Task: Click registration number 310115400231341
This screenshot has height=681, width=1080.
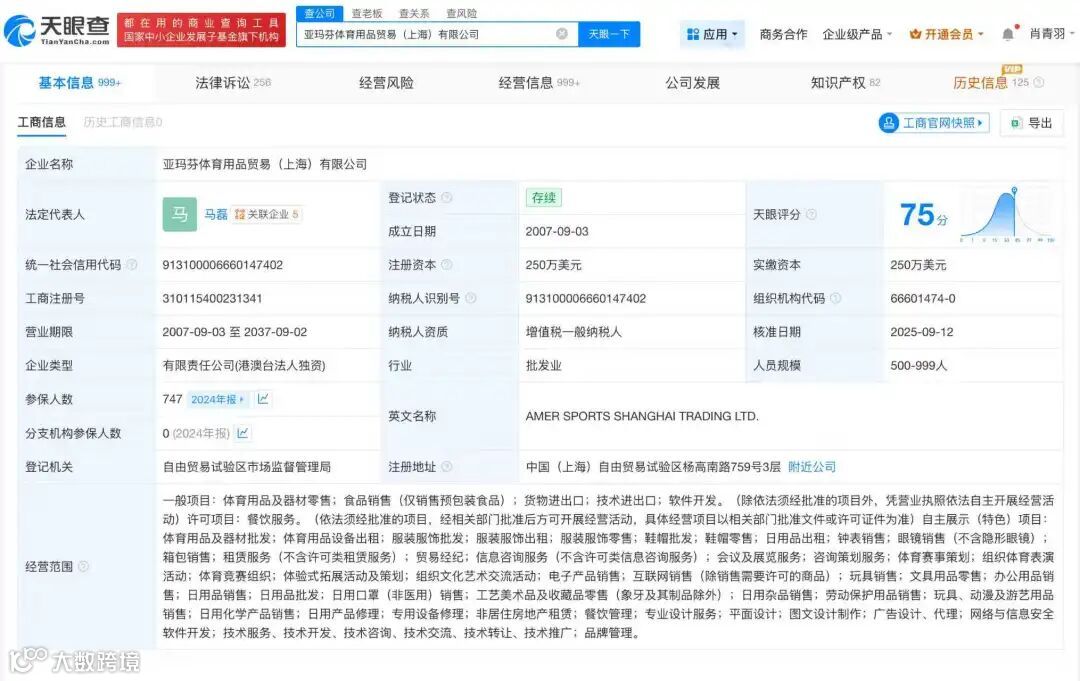Action: (x=212, y=298)
